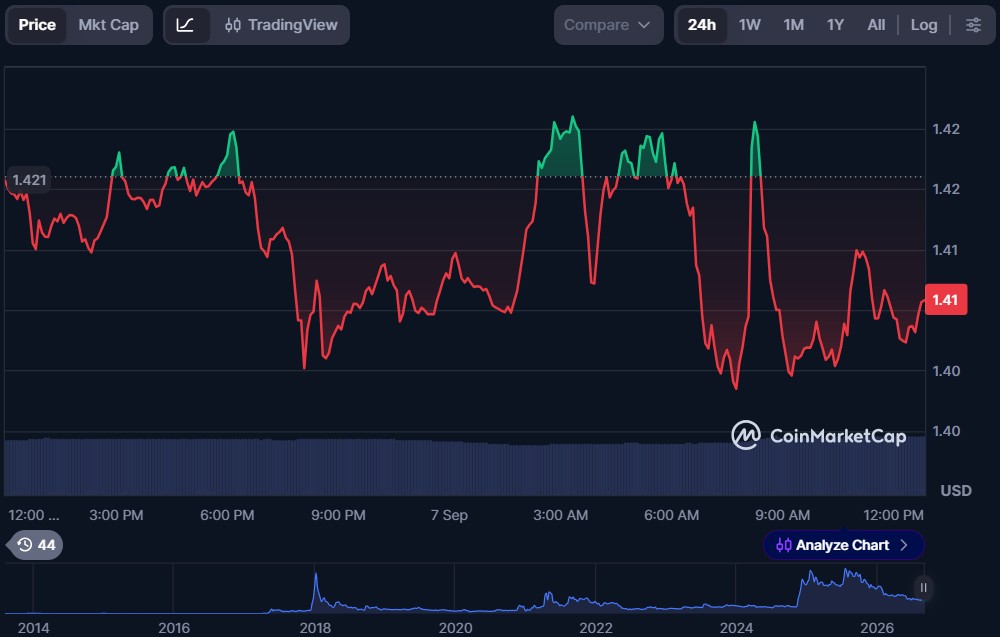1000x637 pixels.
Task: Open the Compare dropdown
Action: point(608,25)
